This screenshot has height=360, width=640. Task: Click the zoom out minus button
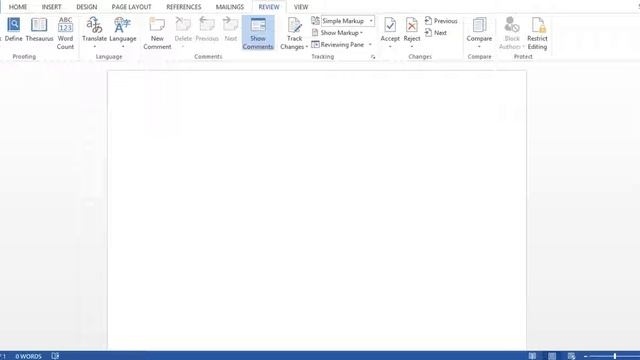tap(585, 356)
